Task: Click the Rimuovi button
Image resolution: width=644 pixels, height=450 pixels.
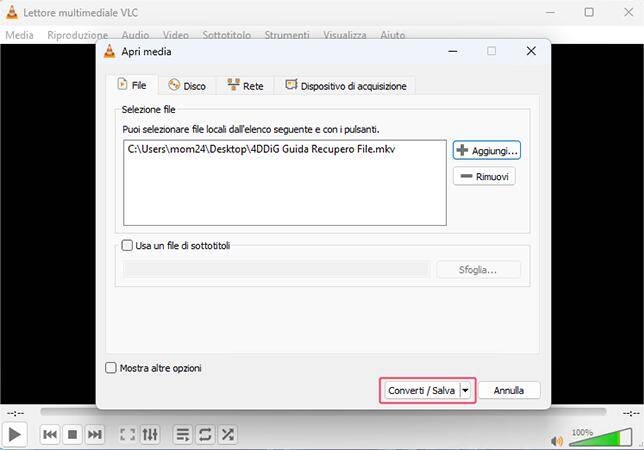Action: pyautogui.click(x=484, y=176)
